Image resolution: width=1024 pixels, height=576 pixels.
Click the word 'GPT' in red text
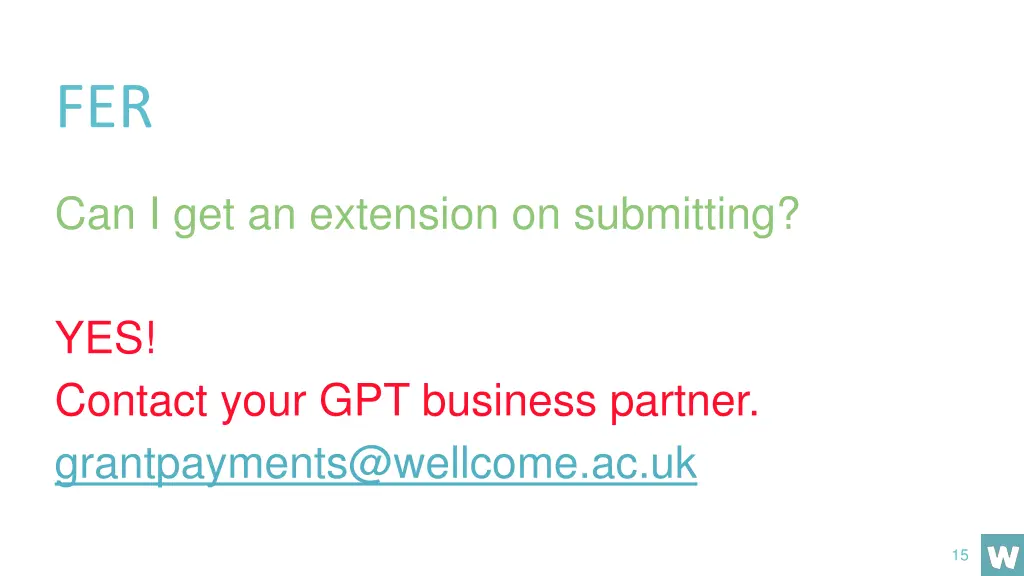point(364,400)
